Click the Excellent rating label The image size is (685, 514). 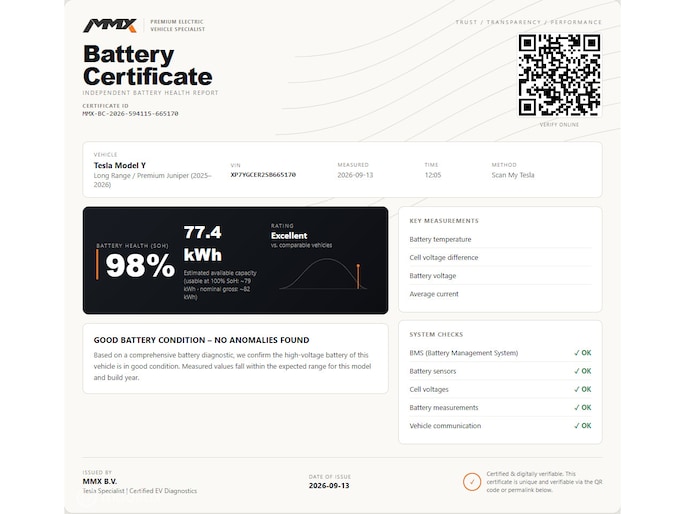click(289, 236)
